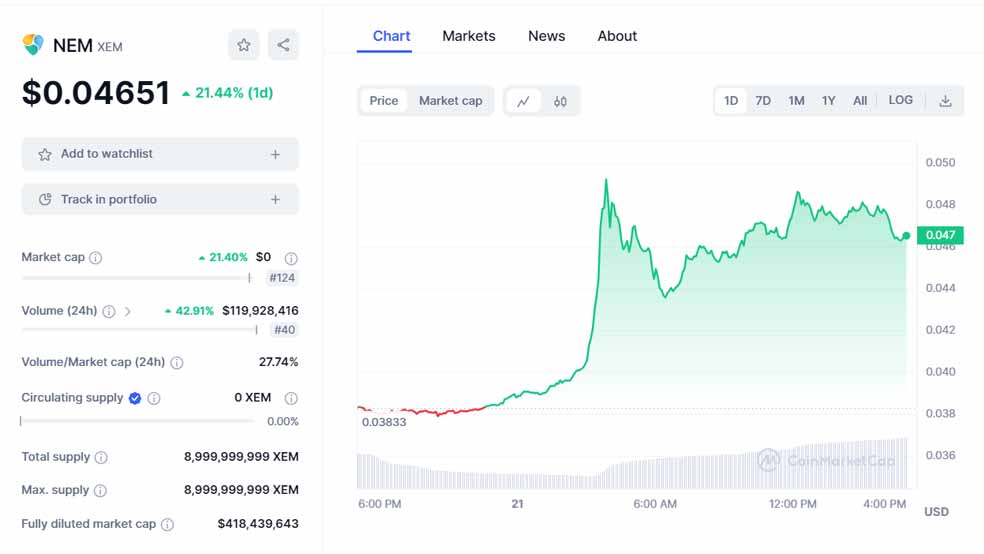The width and height of the screenshot is (984, 554).
Task: Click the Fully diluted market cap info icon
Action: [x=167, y=524]
